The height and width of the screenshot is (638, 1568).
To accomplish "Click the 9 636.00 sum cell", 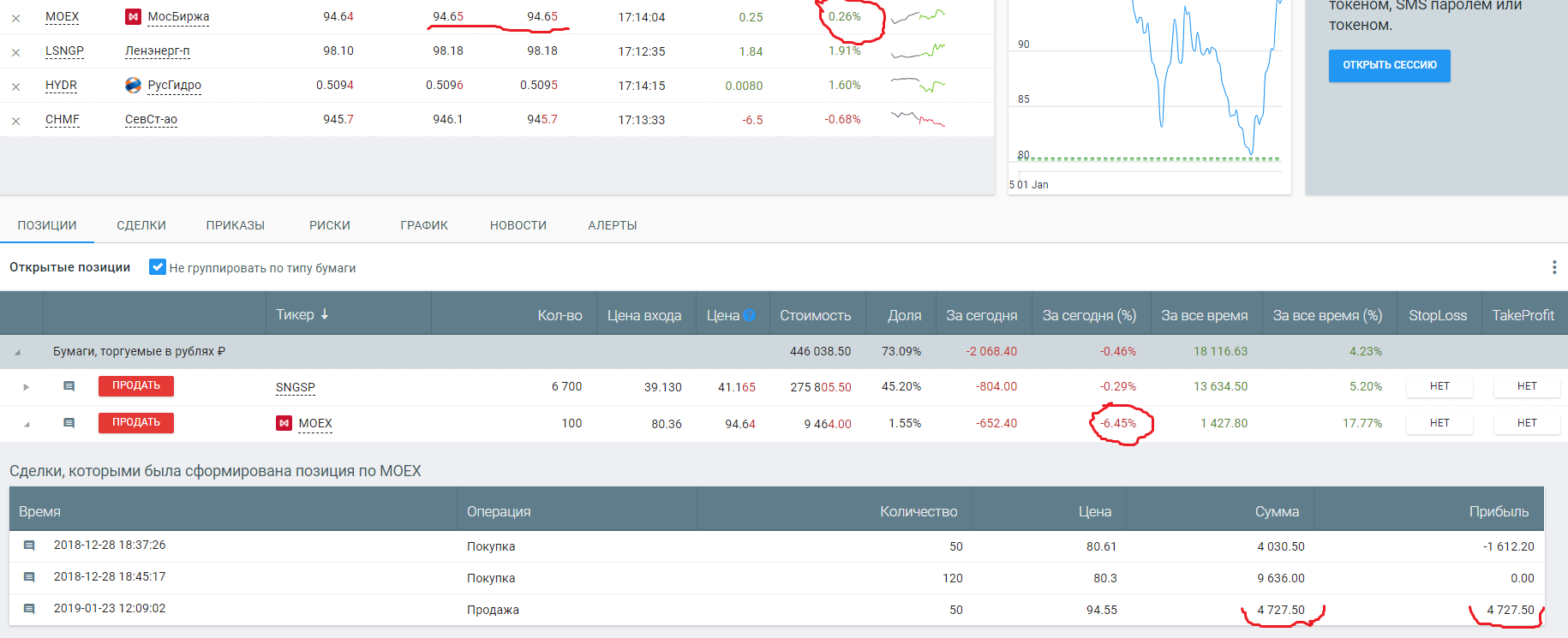I will 1281,578.
